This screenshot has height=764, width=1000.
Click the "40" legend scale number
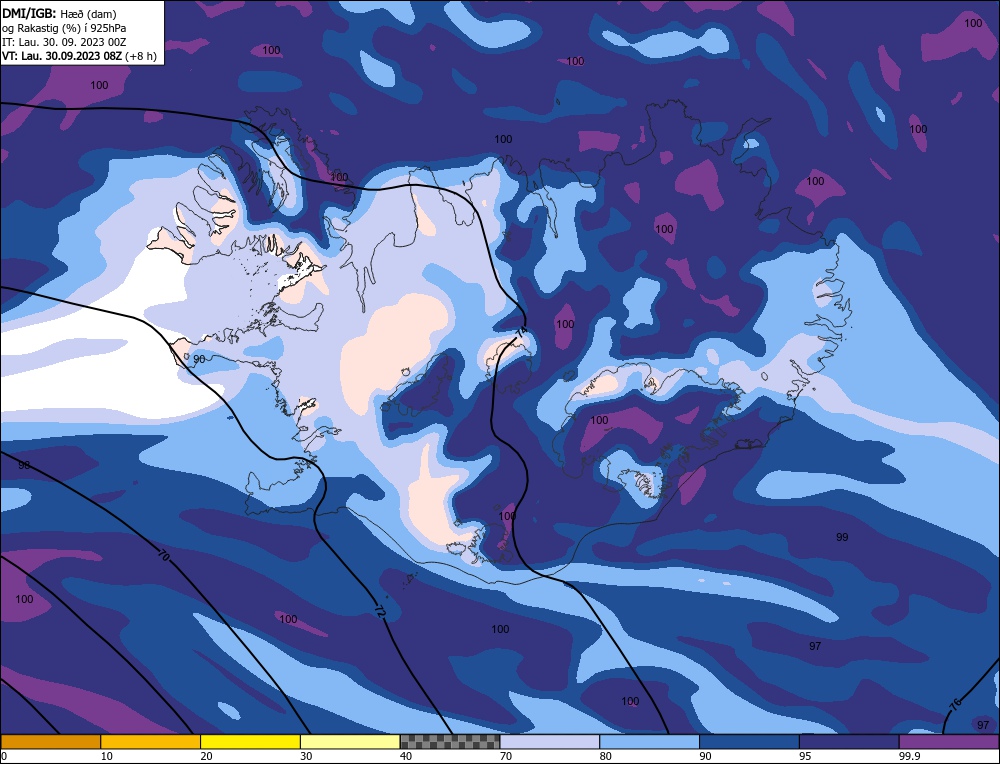coord(406,756)
